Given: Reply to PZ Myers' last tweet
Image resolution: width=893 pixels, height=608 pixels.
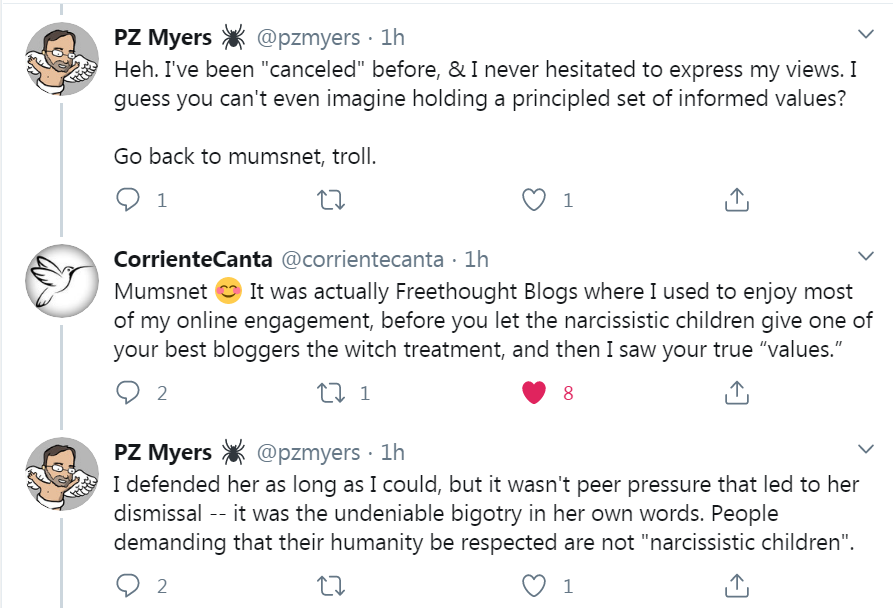Looking at the screenshot, I should [x=128, y=585].
